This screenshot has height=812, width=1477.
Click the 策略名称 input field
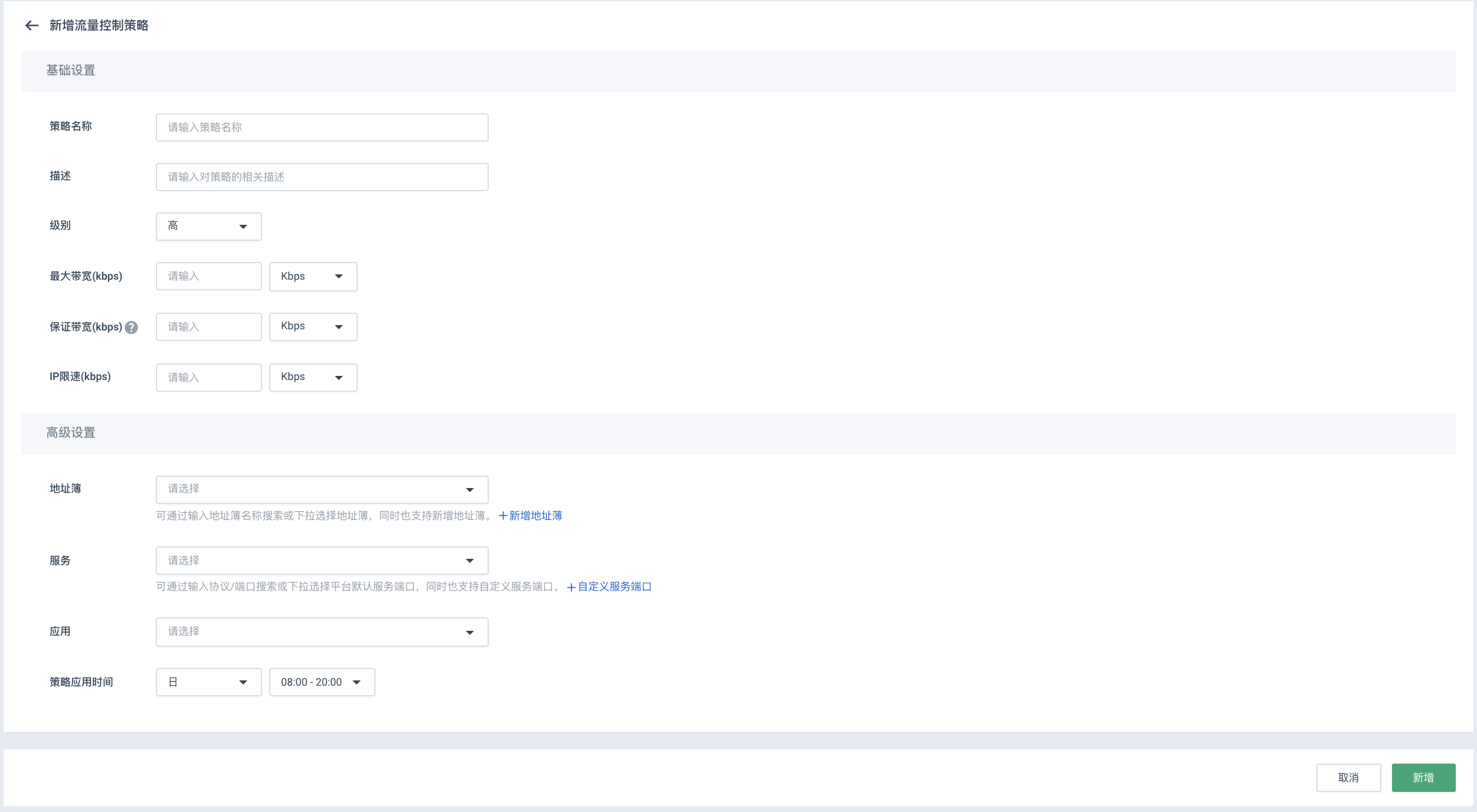[322, 127]
